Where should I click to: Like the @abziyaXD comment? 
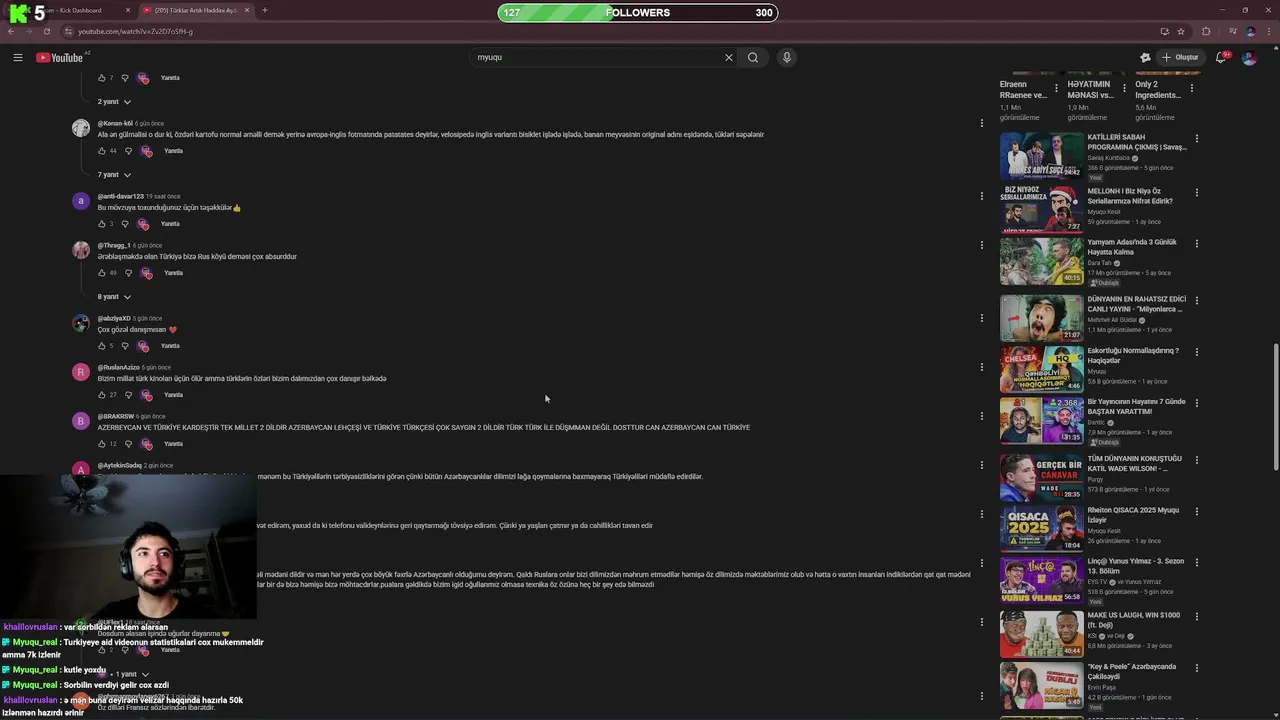pos(101,346)
